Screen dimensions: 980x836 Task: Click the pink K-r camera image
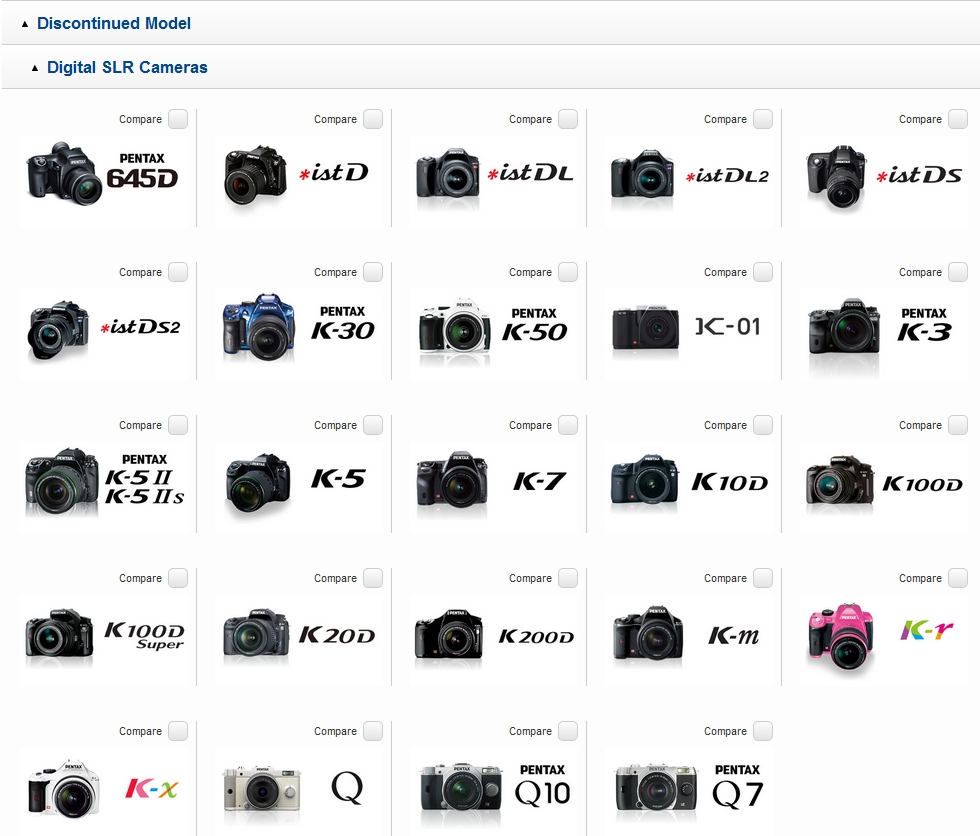coord(841,637)
